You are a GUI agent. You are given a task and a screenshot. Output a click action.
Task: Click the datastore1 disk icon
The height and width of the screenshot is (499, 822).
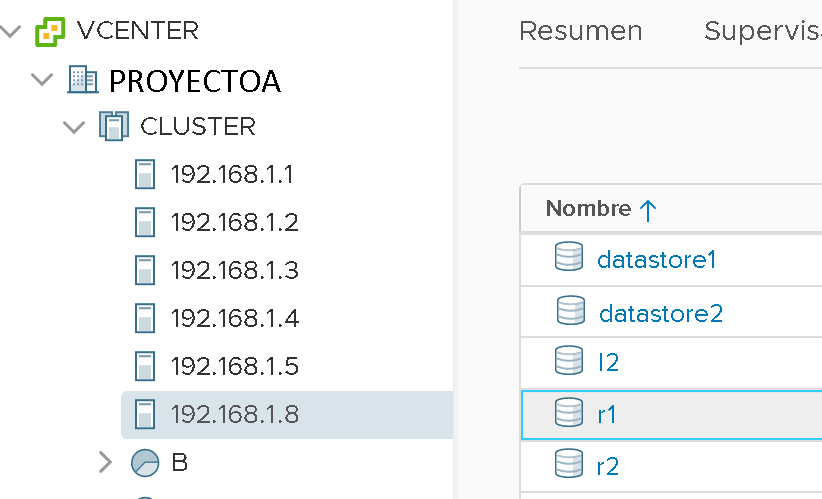[x=569, y=256]
